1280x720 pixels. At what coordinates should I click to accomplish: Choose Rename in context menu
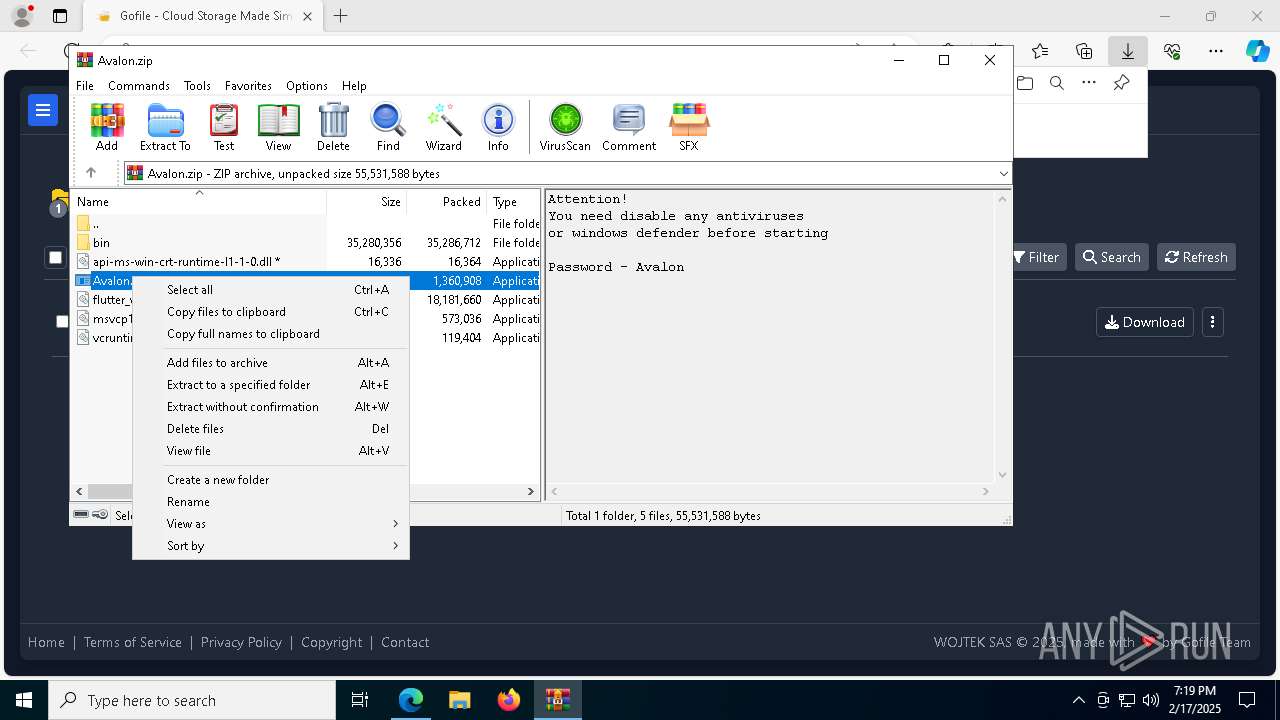[270, 502]
